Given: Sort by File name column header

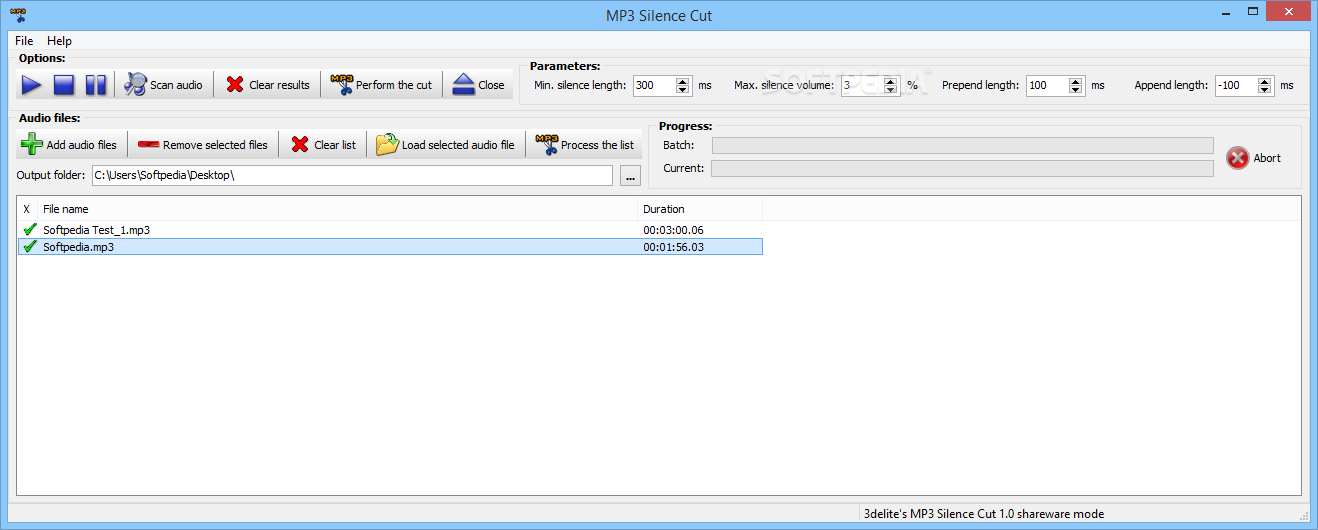Looking at the screenshot, I should [x=338, y=209].
